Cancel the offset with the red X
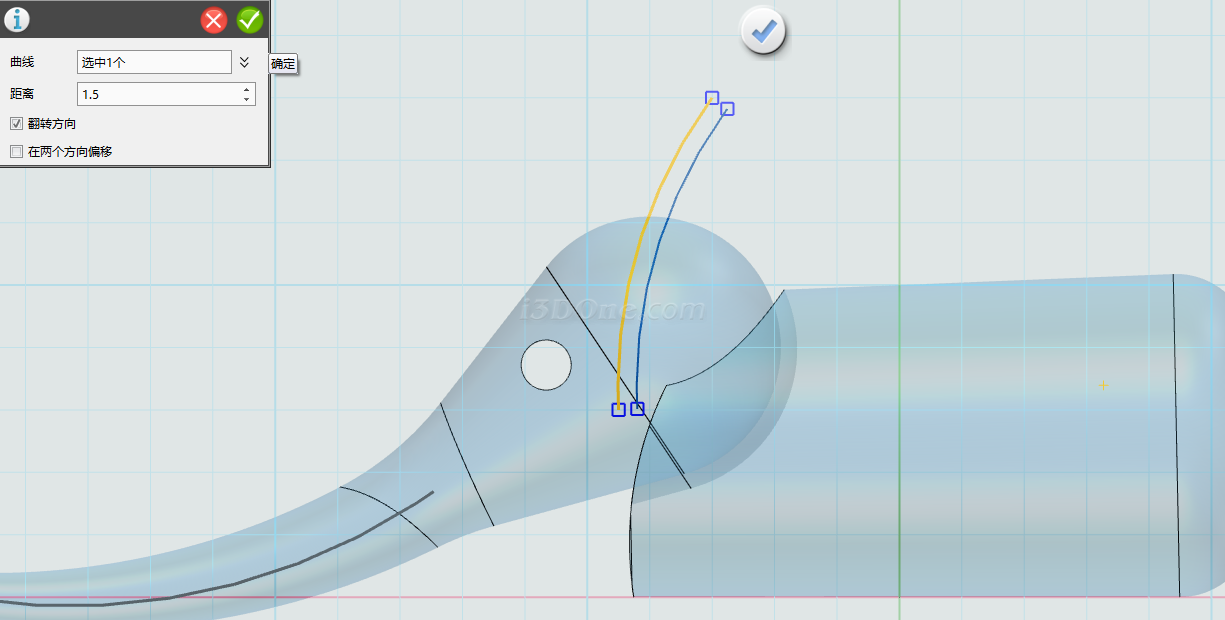The height and width of the screenshot is (620, 1225). pyautogui.click(x=214, y=20)
